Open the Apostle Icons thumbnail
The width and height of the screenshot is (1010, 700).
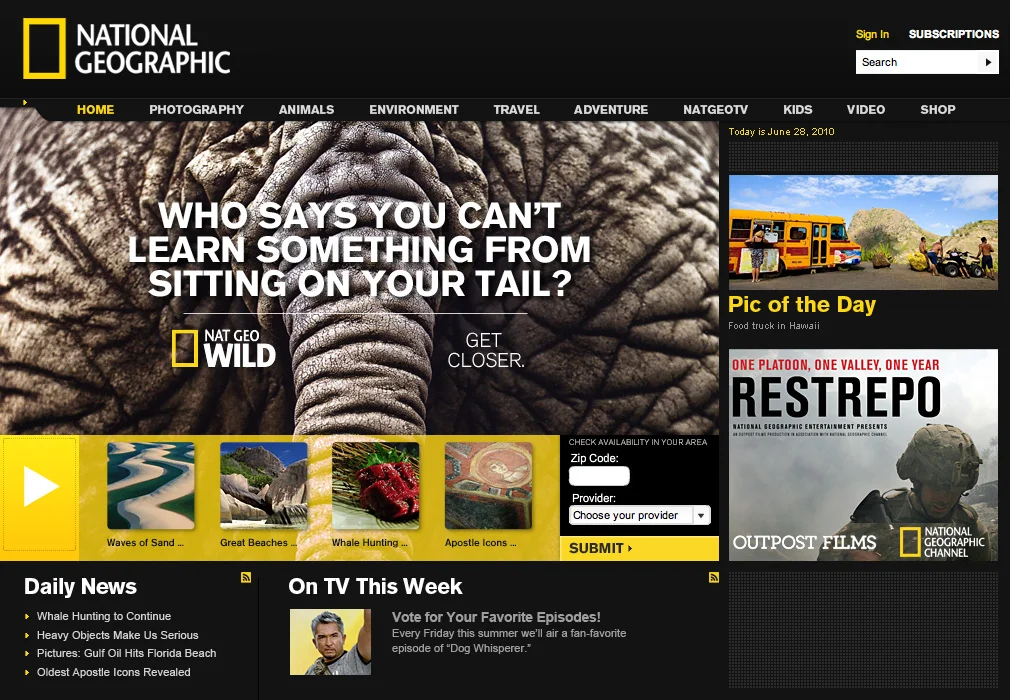coord(488,486)
